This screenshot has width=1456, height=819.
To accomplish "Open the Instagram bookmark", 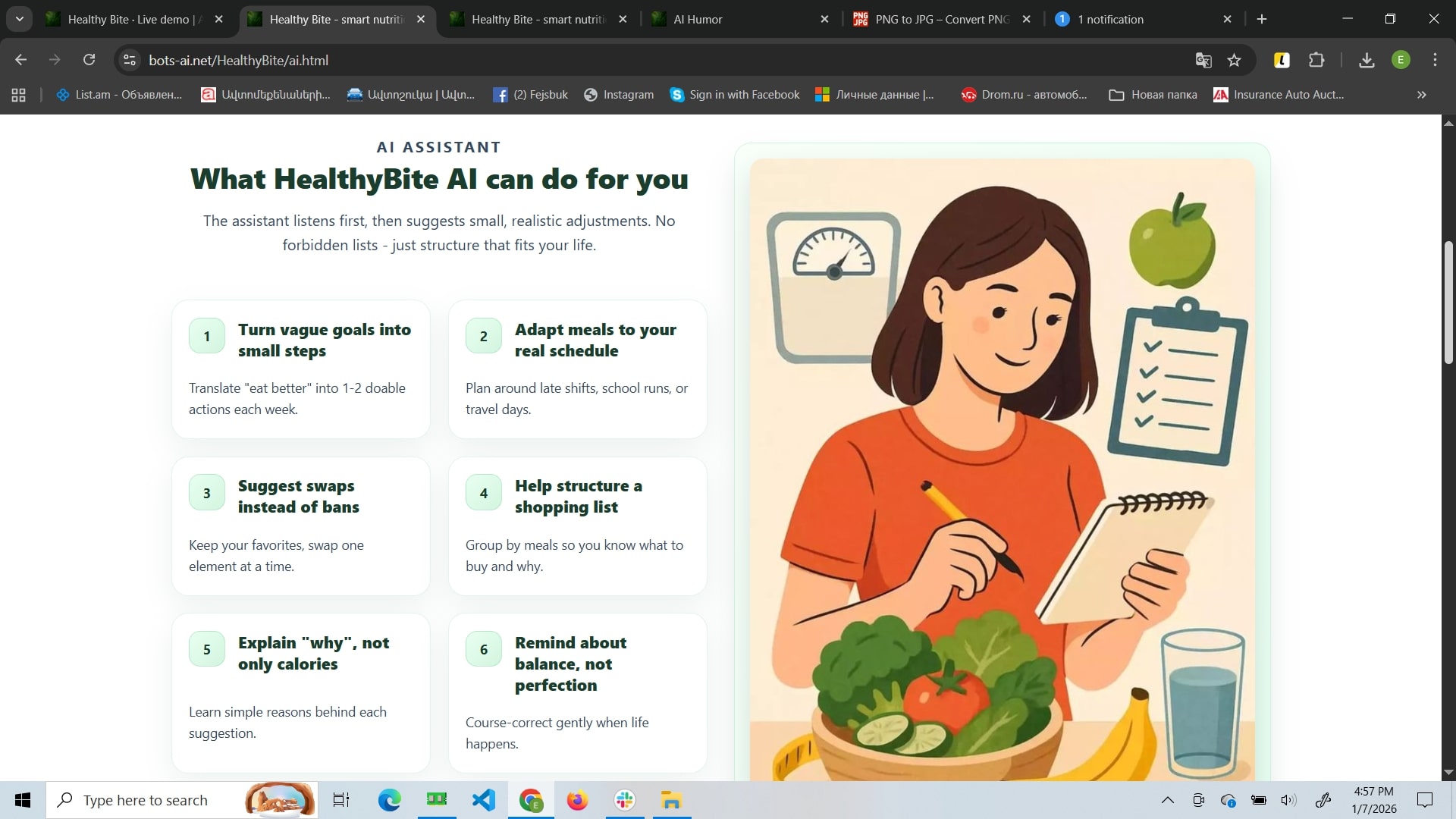I will pyautogui.click(x=619, y=95).
